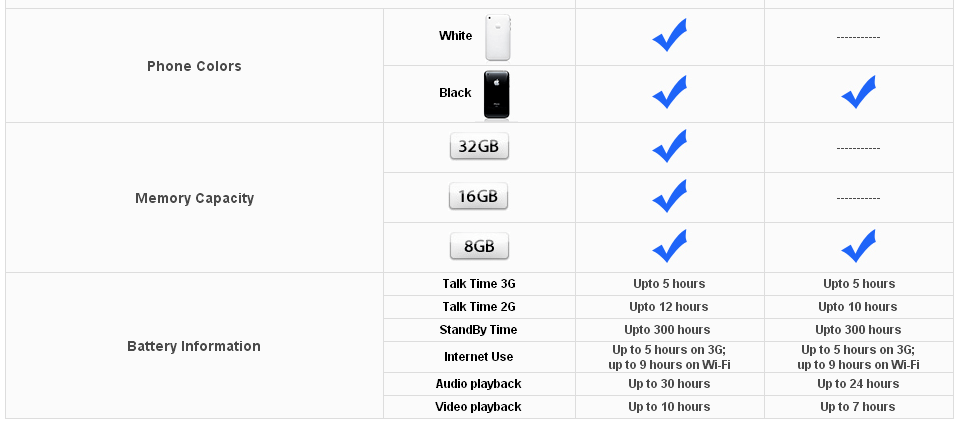Click the Black color checkmark in second phone column
Image resolution: width=962 pixels, height=431 pixels.
click(x=858, y=93)
